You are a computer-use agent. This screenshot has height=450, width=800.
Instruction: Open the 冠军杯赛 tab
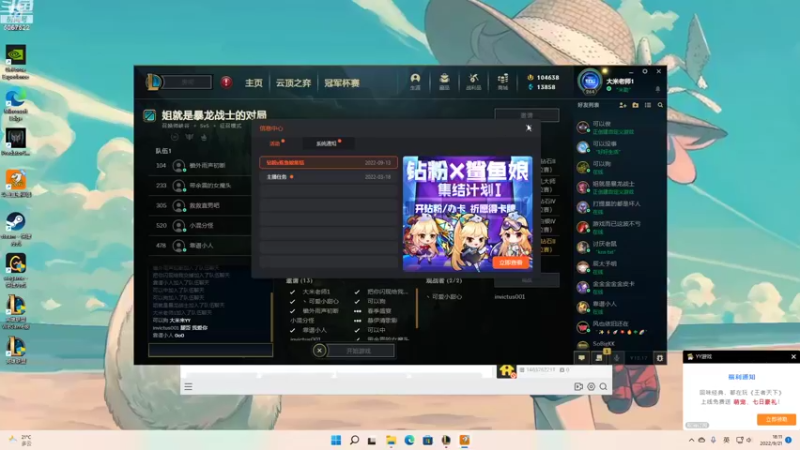(x=342, y=83)
